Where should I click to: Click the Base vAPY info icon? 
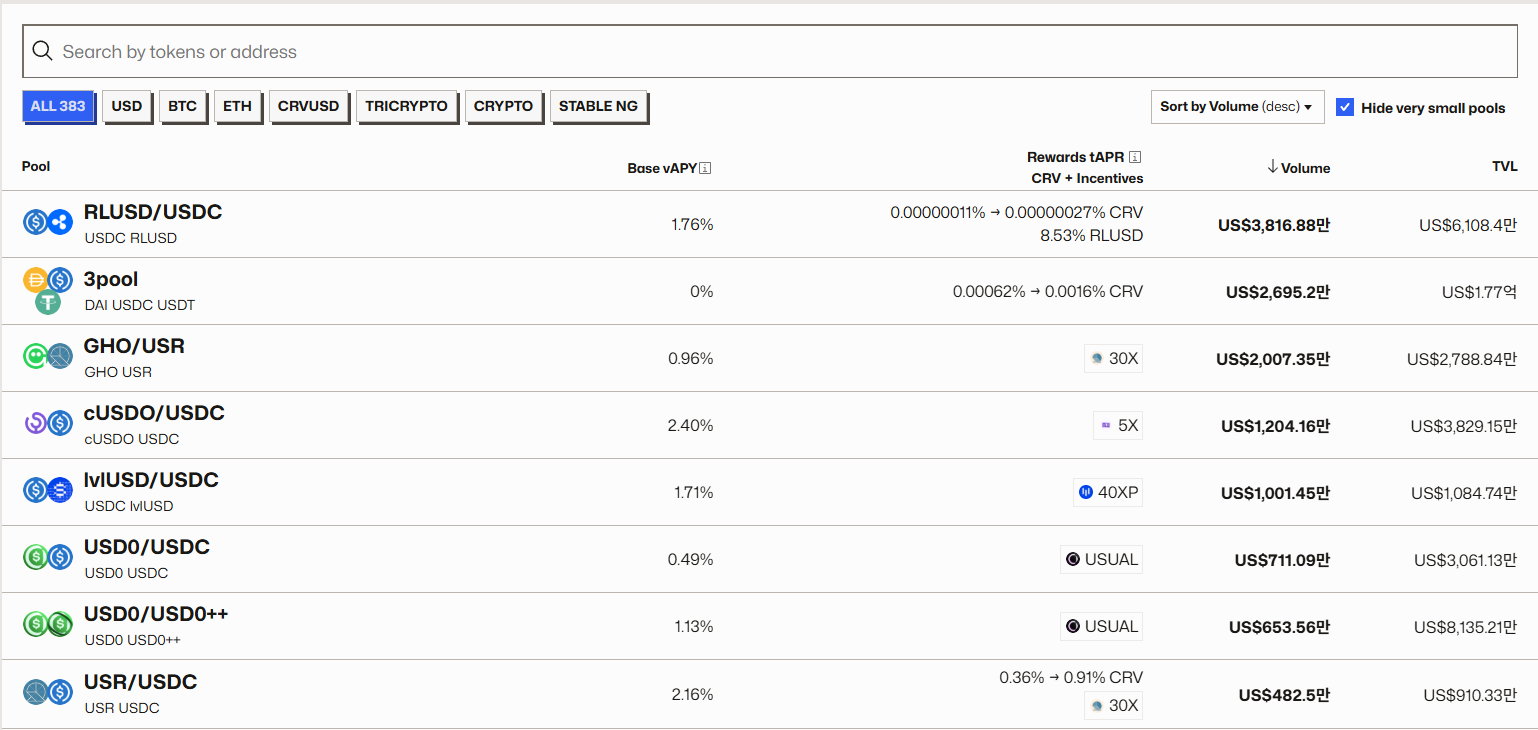click(x=705, y=168)
